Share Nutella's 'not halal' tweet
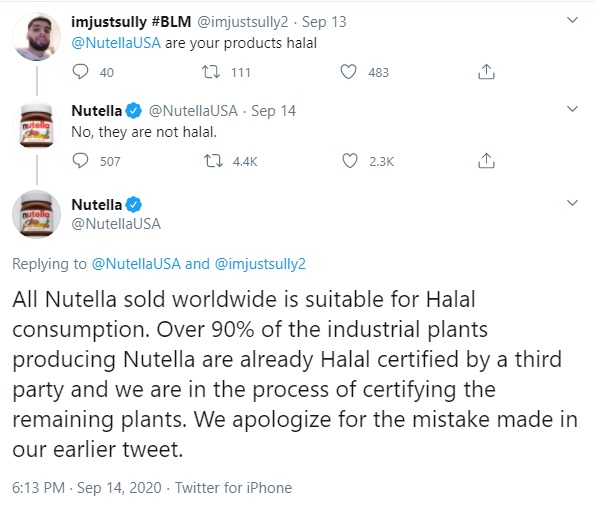 point(486,161)
